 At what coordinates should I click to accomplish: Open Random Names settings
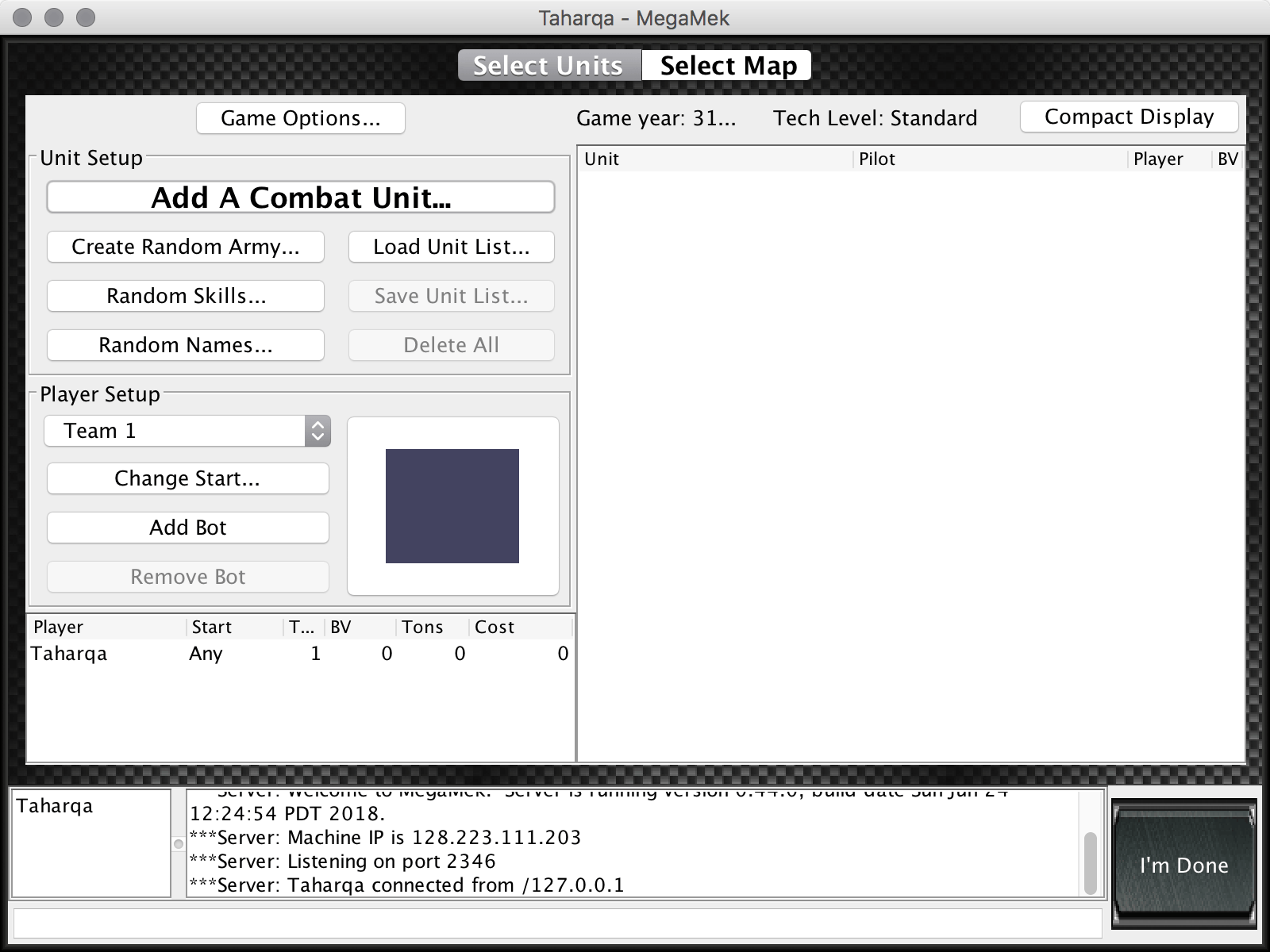186,345
